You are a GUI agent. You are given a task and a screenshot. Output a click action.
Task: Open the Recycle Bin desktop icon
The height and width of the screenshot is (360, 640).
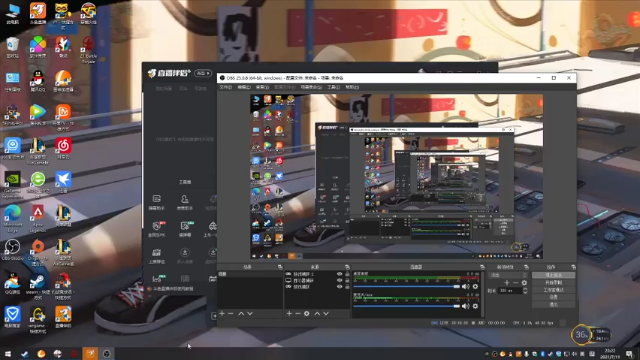click(13, 47)
